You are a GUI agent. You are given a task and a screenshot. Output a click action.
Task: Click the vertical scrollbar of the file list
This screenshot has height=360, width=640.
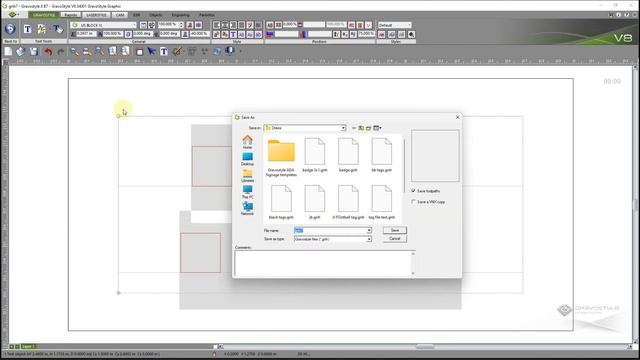404,164
